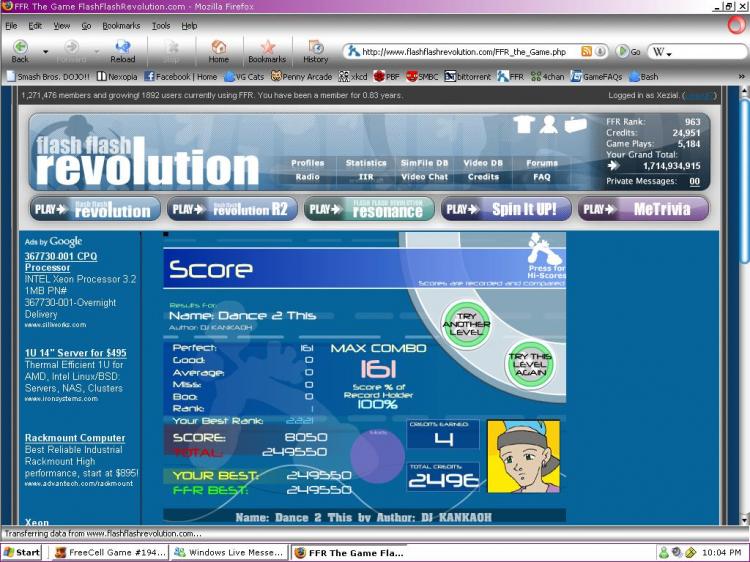The height and width of the screenshot is (562, 750).
Task: Click the t-shirt icon in the site header
Action: pos(524,124)
